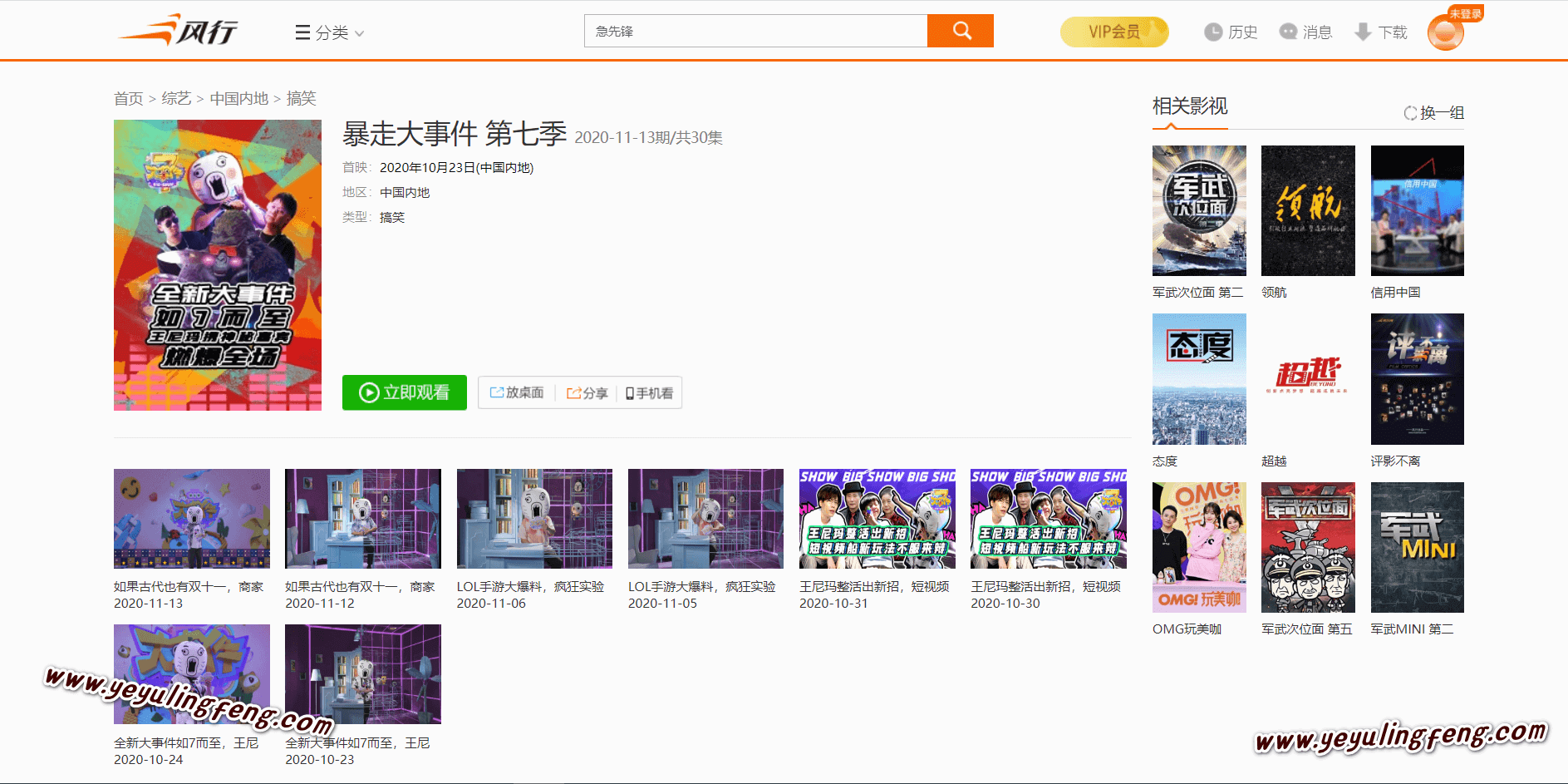Refresh related videos with 换一组
1568x784 pixels.
1434,112
